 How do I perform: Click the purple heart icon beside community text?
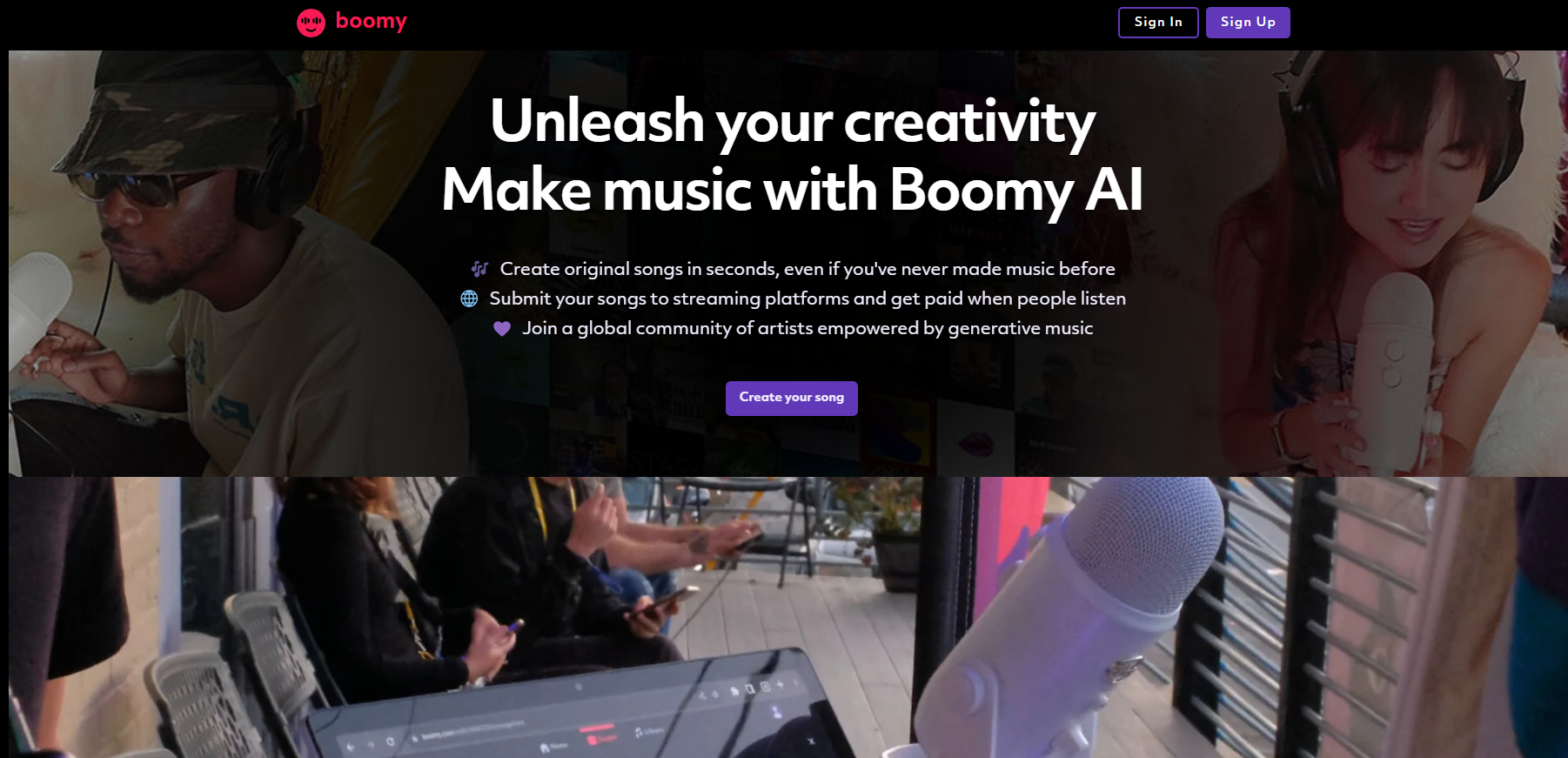tap(502, 329)
